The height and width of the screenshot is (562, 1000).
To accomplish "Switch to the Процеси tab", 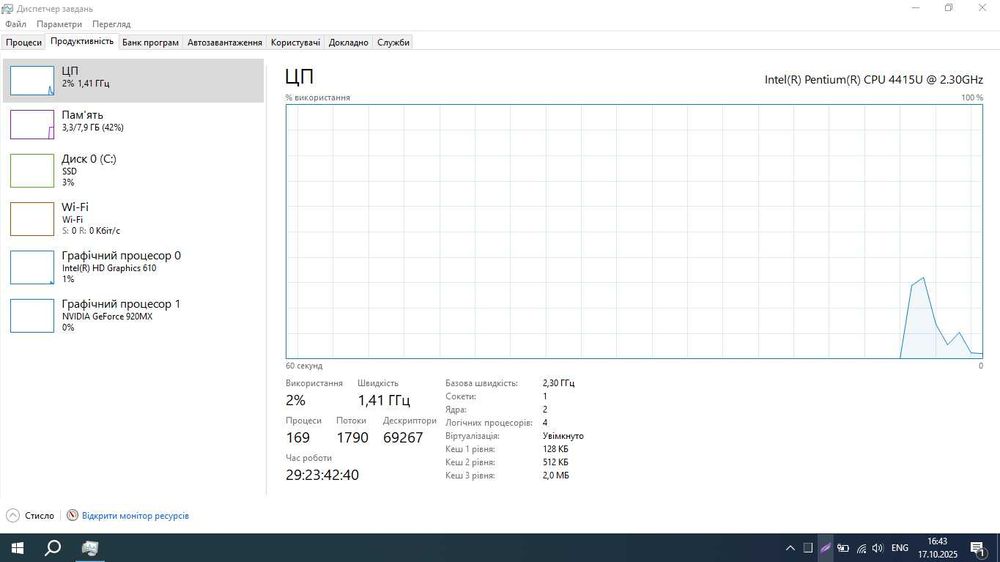I will [24, 42].
